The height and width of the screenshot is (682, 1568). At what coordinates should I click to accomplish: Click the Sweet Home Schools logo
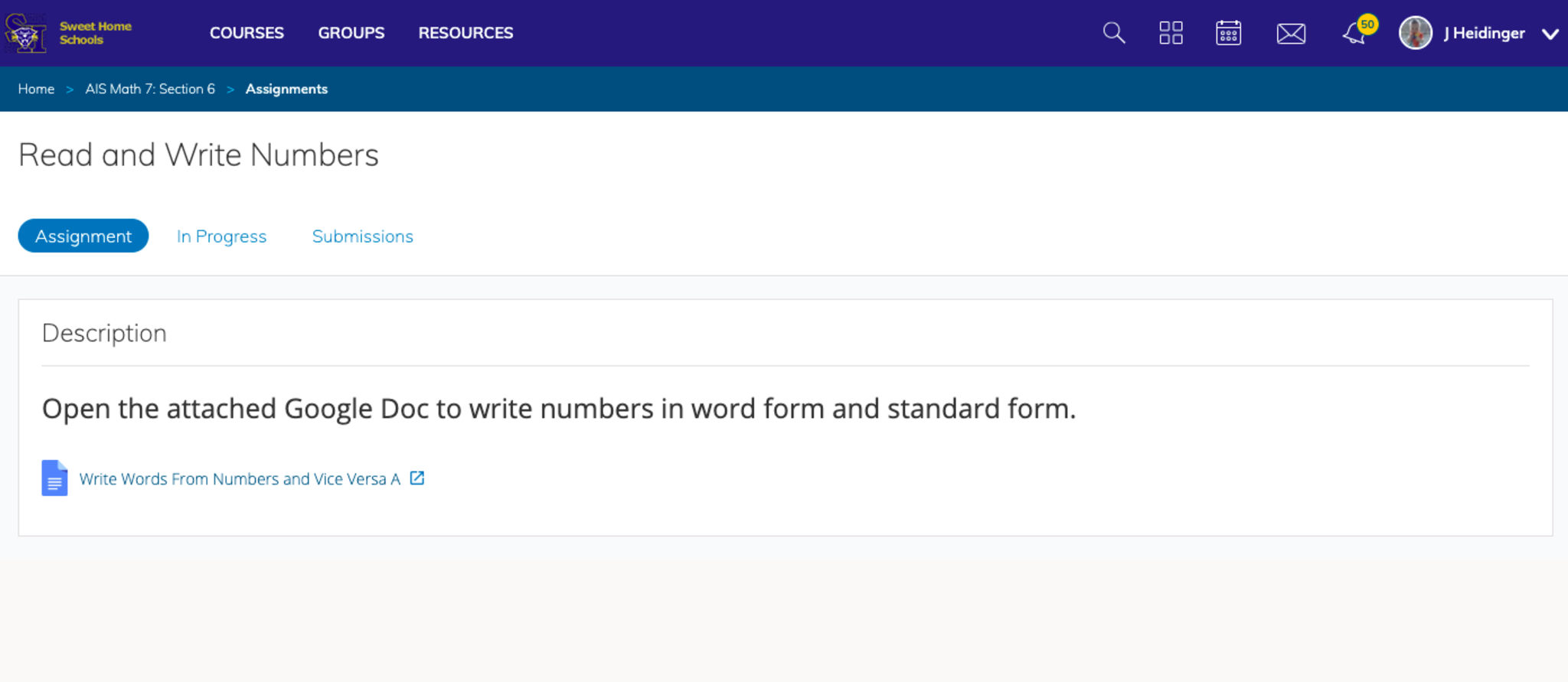pyautogui.click(x=67, y=33)
